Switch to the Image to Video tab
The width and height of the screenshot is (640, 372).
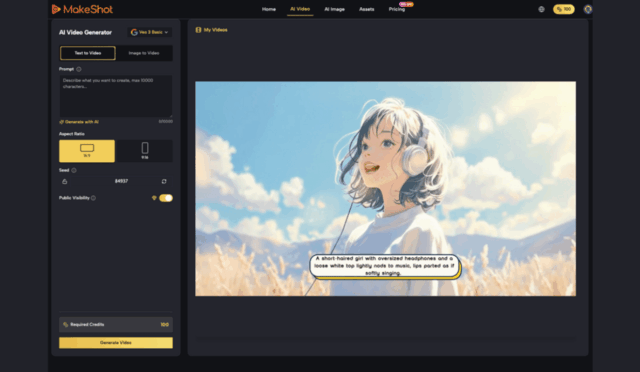pyautogui.click(x=144, y=53)
